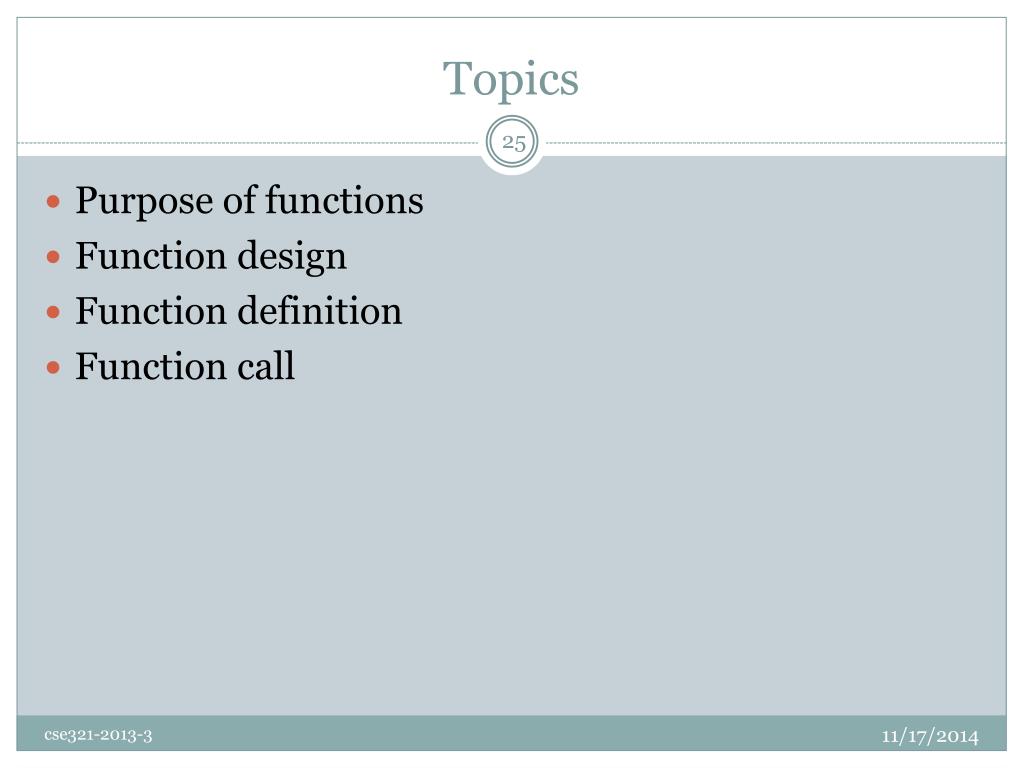
Task: Click the word definition in third bullet
Action: coord(319,310)
